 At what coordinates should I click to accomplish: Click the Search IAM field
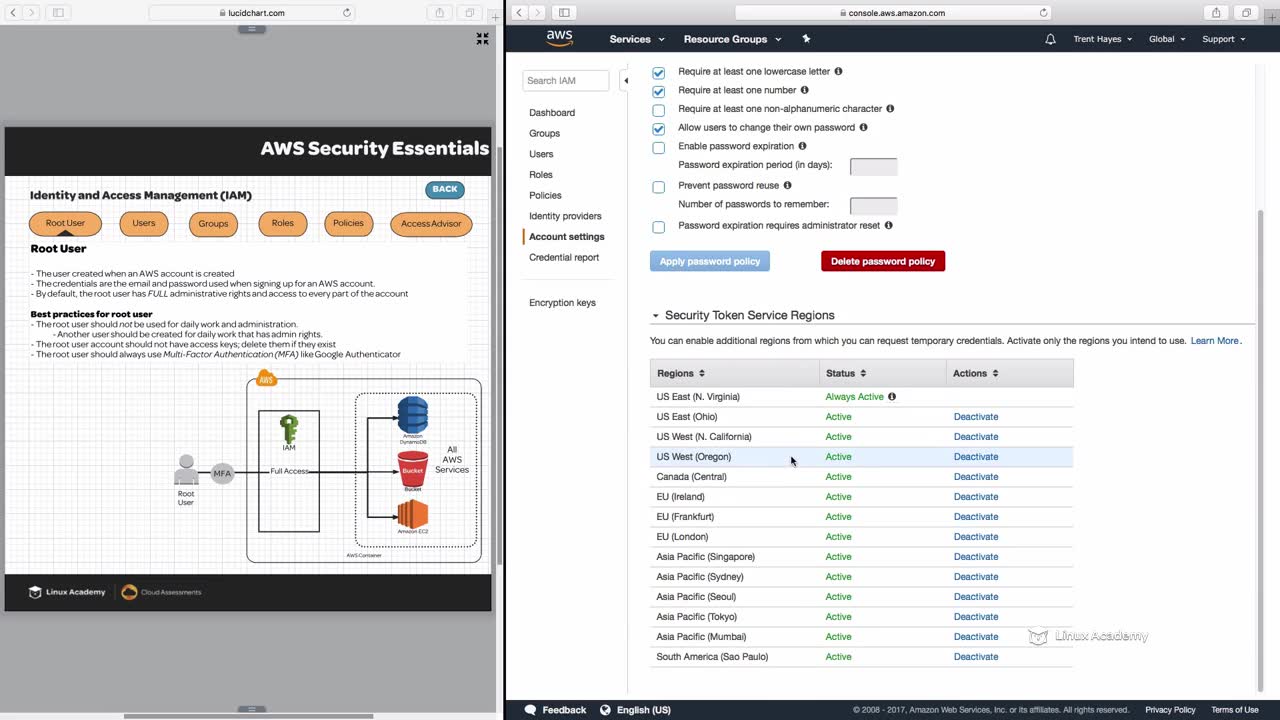[x=566, y=81]
